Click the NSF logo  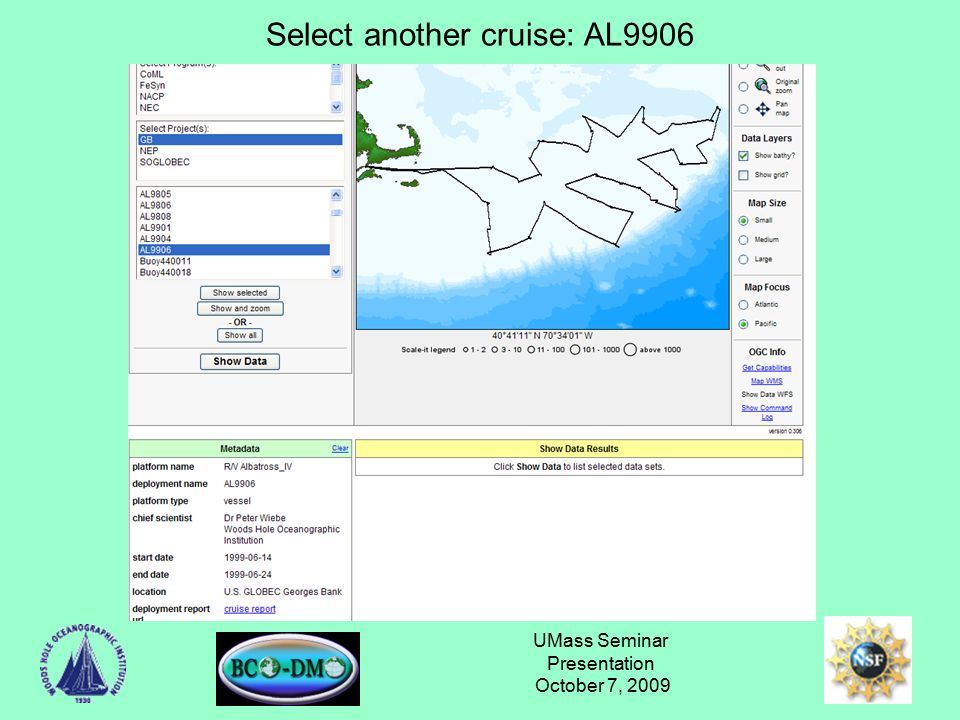868,659
